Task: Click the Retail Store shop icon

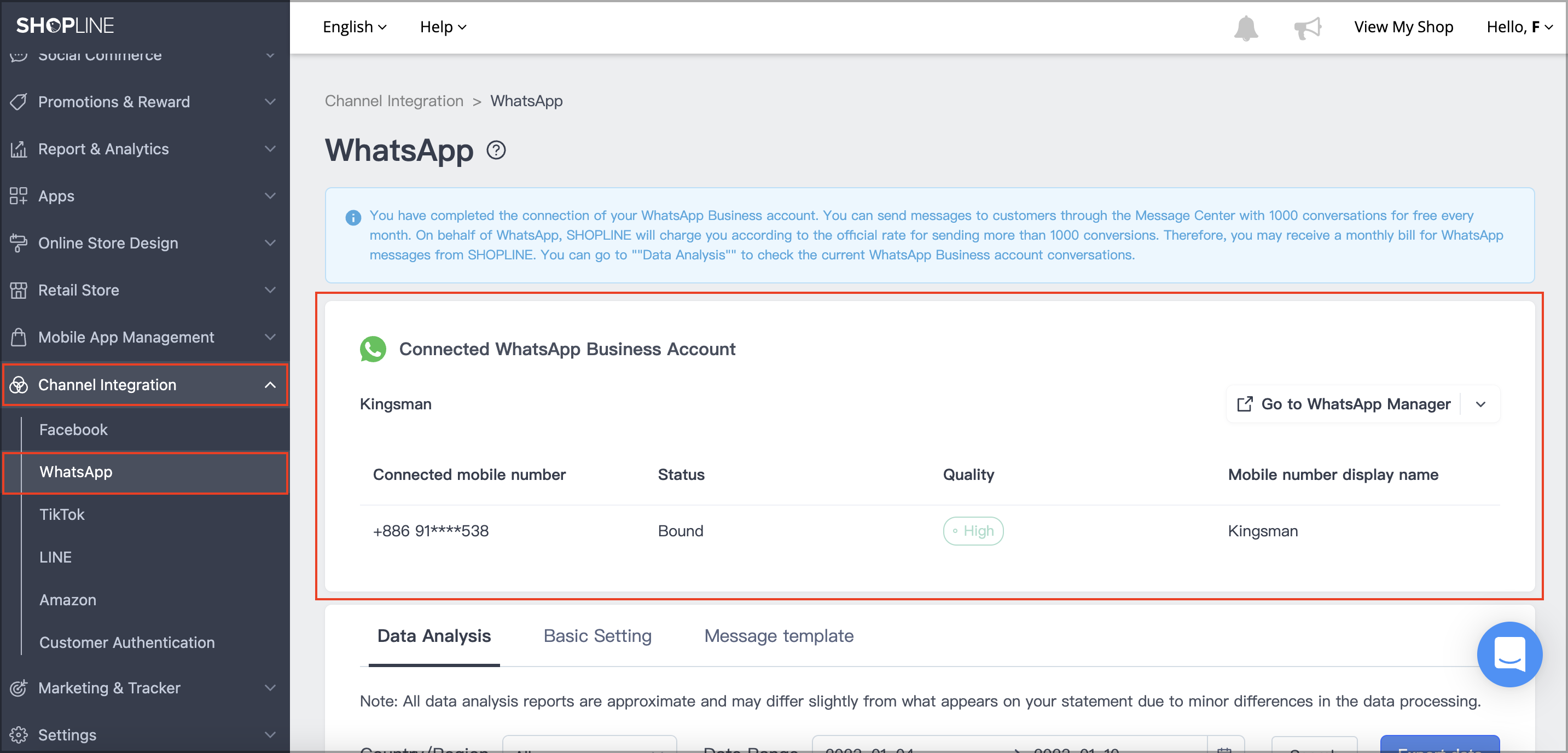Action: tap(19, 289)
